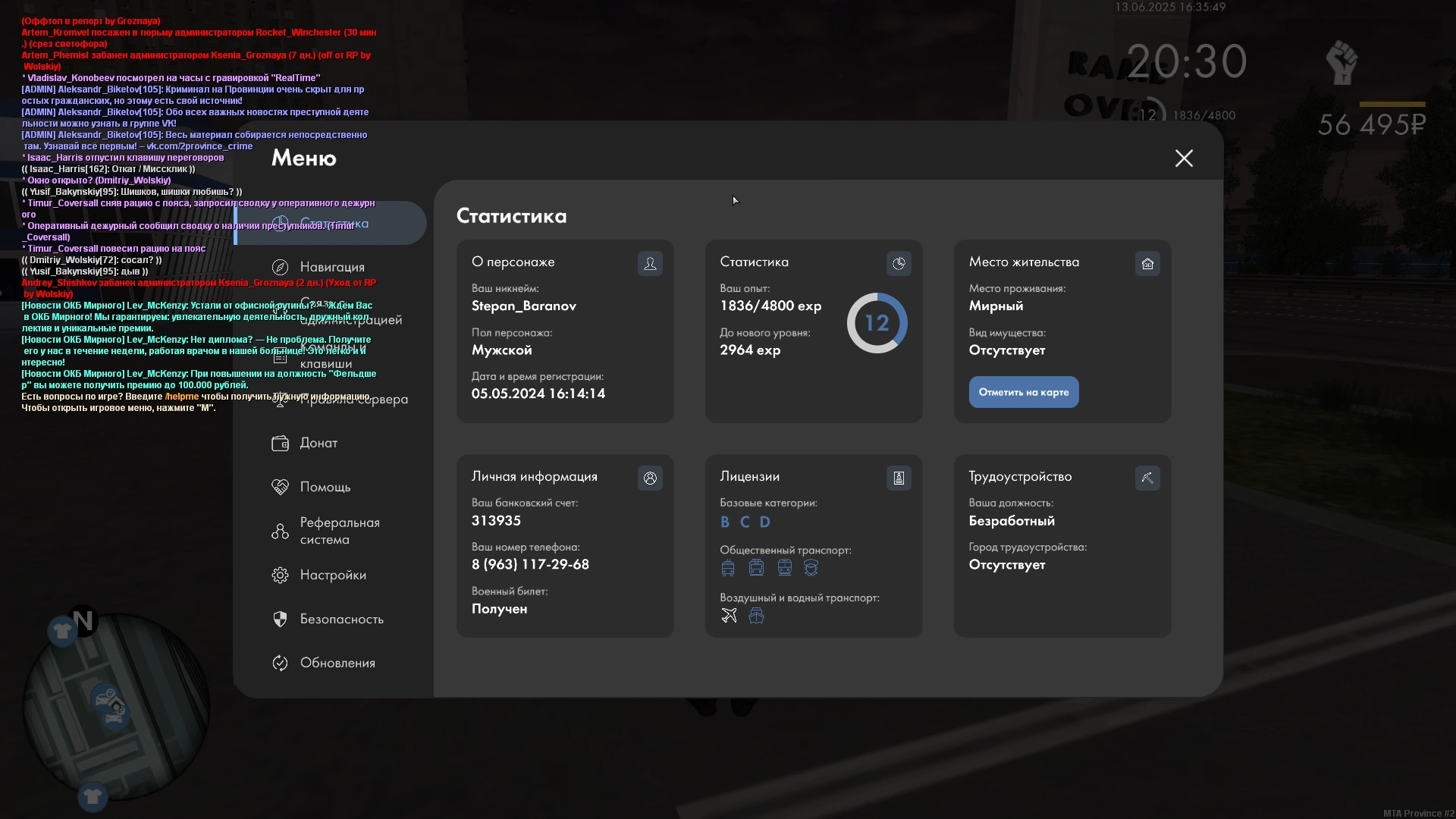This screenshot has width=1456, height=819.
Task: Click the military ticket status Получен
Action: [x=499, y=609]
